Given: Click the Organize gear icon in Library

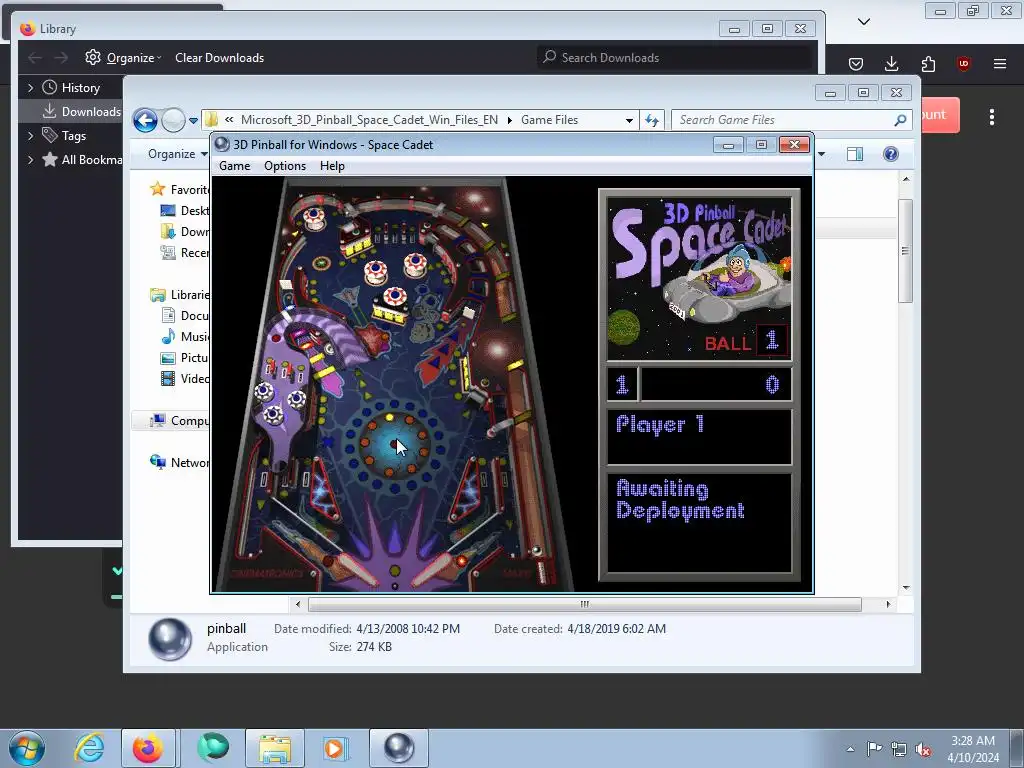Looking at the screenshot, I should click(93, 57).
